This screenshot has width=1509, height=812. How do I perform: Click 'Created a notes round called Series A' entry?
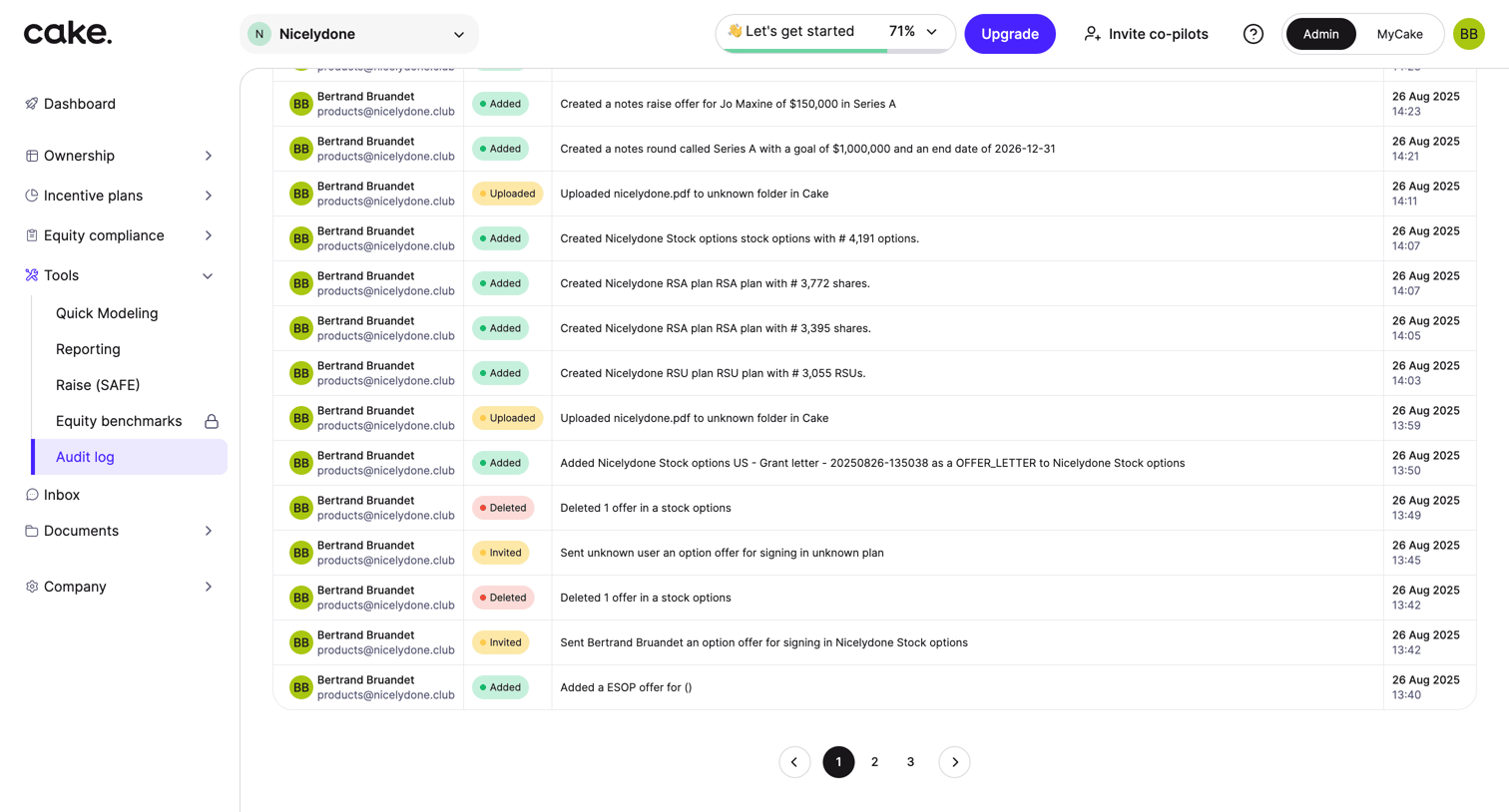click(807, 149)
